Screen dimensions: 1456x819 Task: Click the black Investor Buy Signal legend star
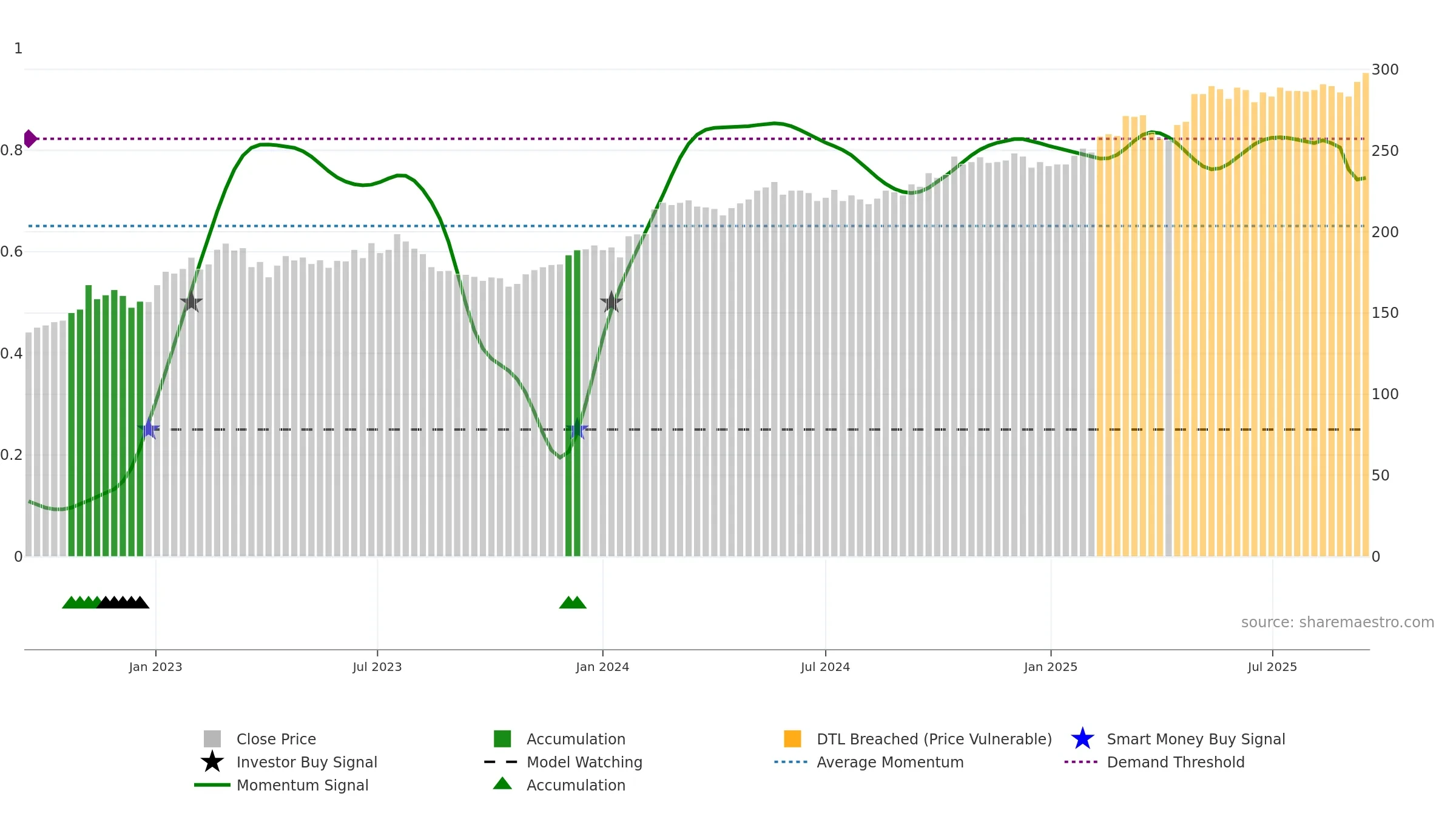click(x=212, y=762)
